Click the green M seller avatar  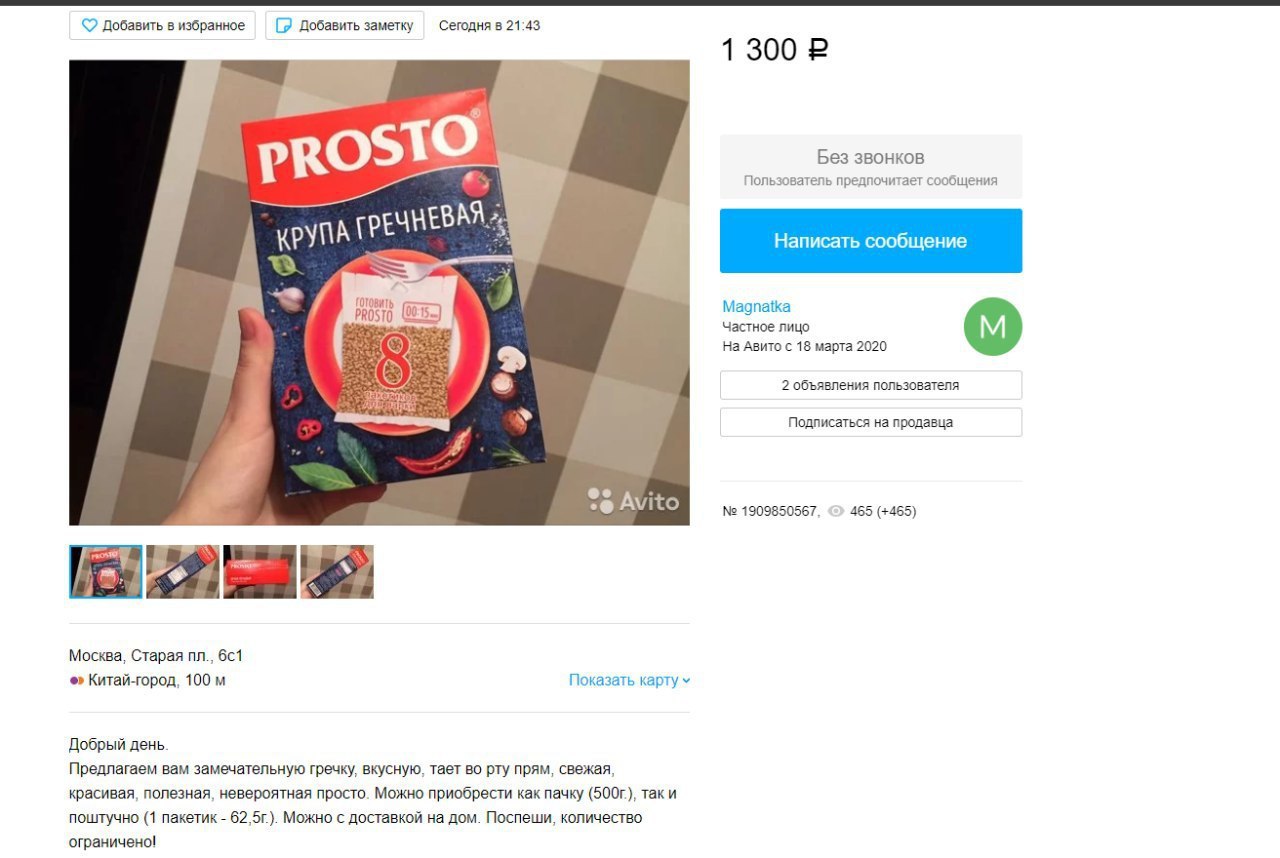point(993,326)
